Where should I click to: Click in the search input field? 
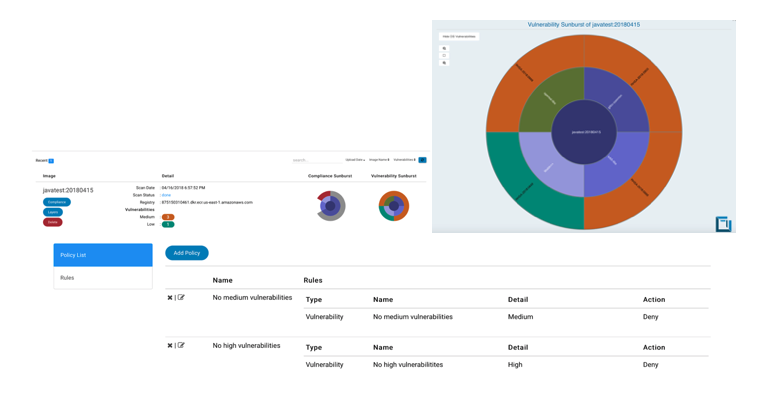coord(317,160)
